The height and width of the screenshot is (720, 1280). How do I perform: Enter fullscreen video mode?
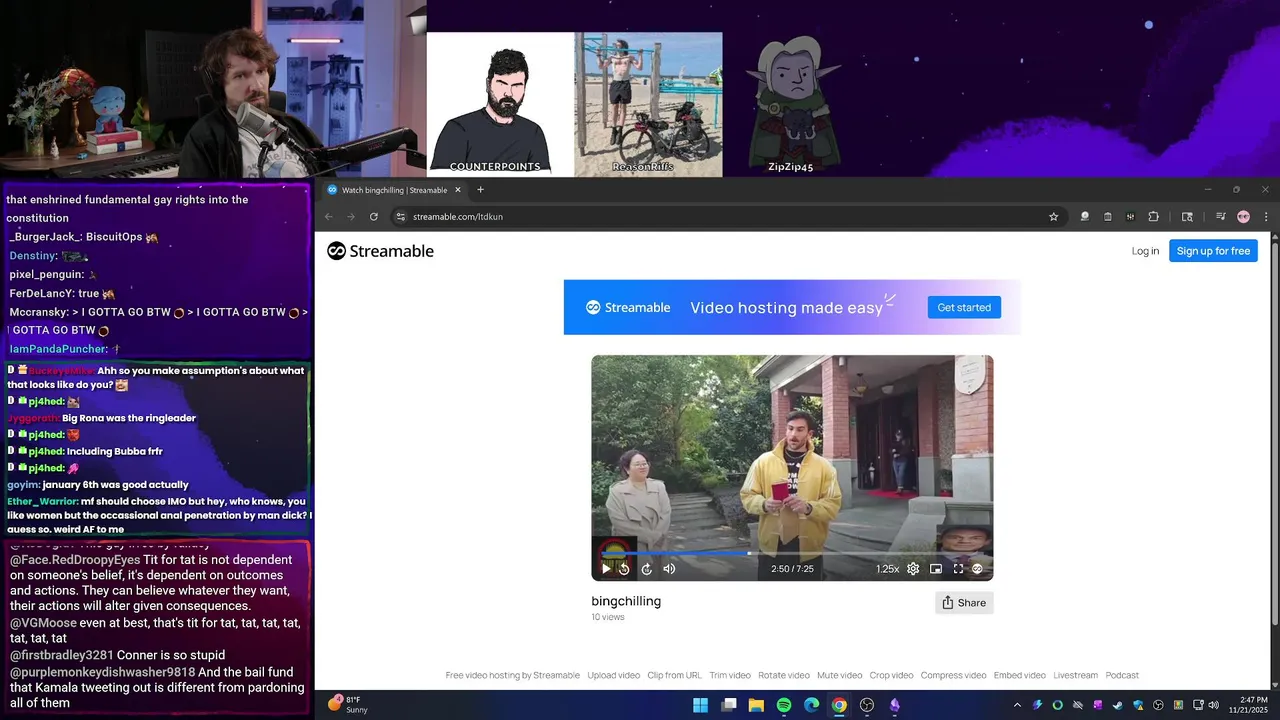tap(958, 568)
